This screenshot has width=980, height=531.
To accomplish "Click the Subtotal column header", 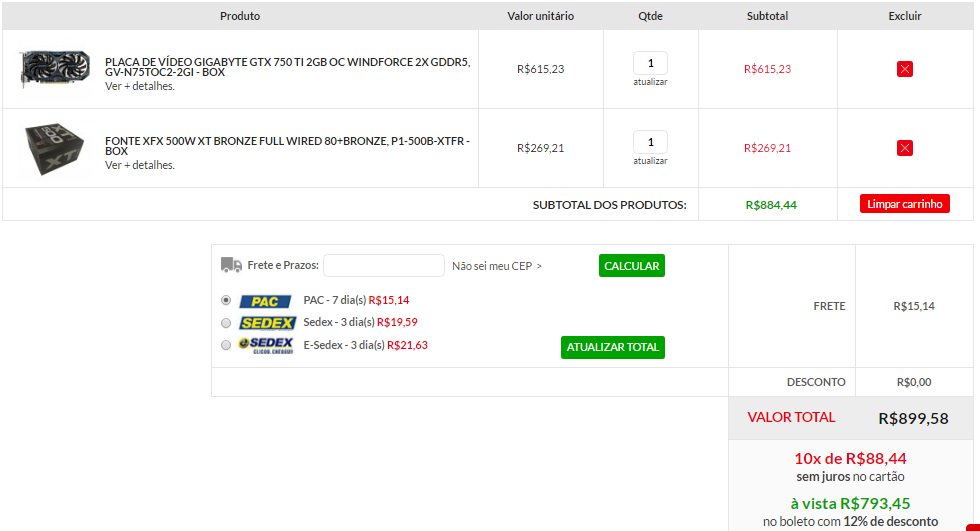I will click(x=767, y=16).
